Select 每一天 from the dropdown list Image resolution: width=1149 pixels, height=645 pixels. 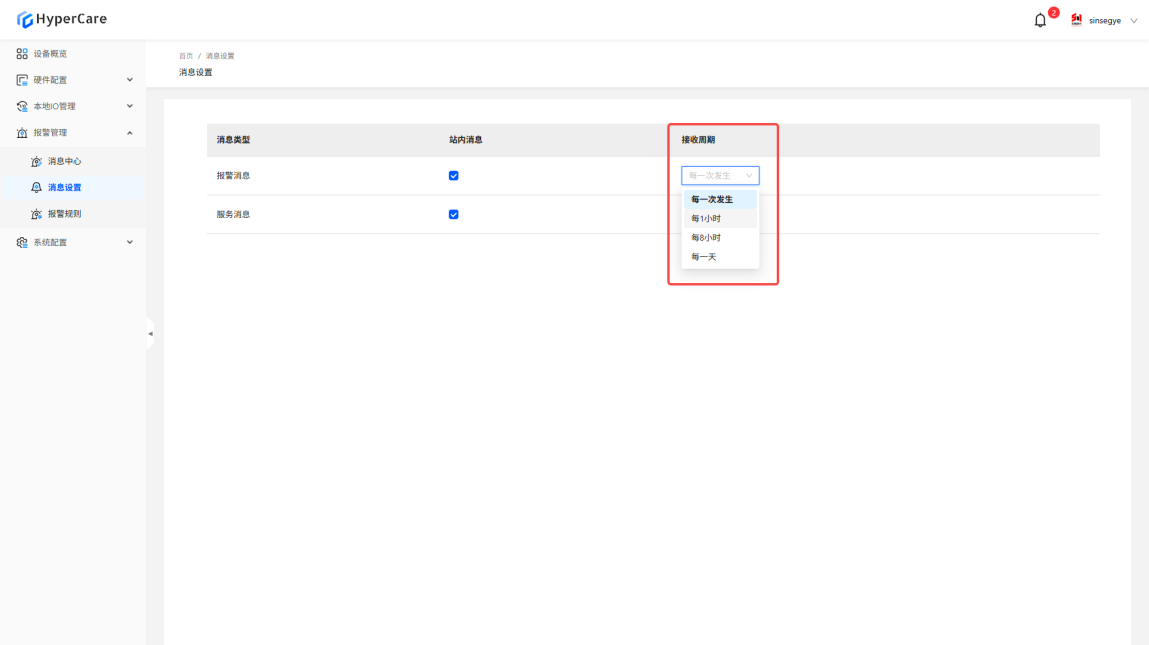coord(720,257)
